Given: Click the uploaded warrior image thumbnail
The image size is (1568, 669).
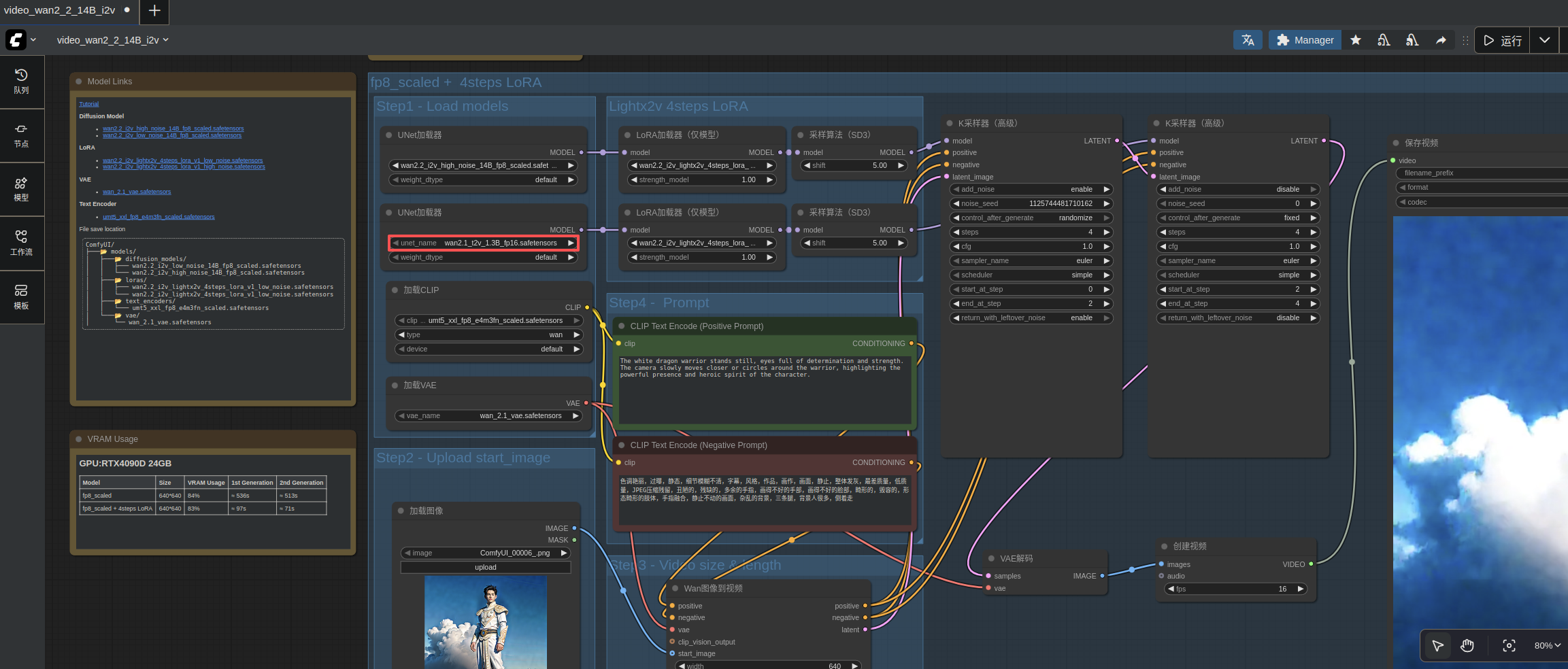Looking at the screenshot, I should point(486,623).
